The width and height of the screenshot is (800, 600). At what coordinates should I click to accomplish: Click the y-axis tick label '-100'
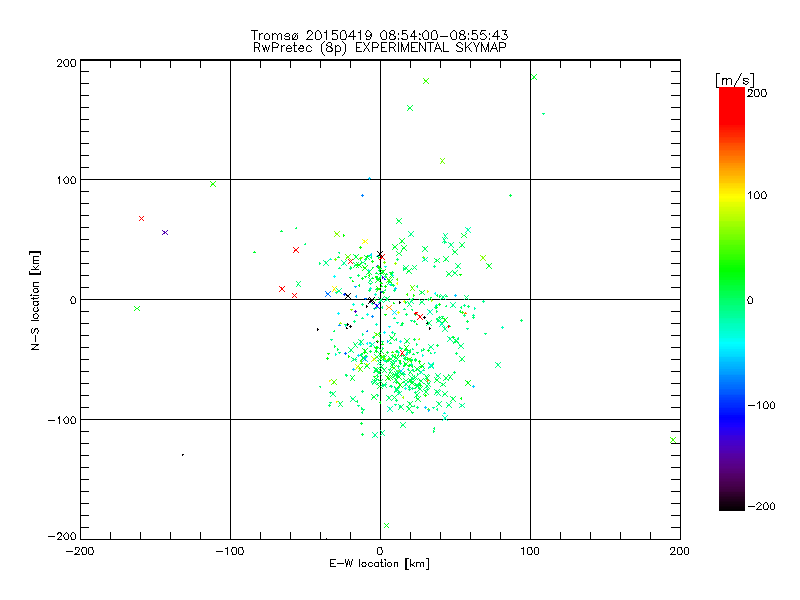click(62, 420)
